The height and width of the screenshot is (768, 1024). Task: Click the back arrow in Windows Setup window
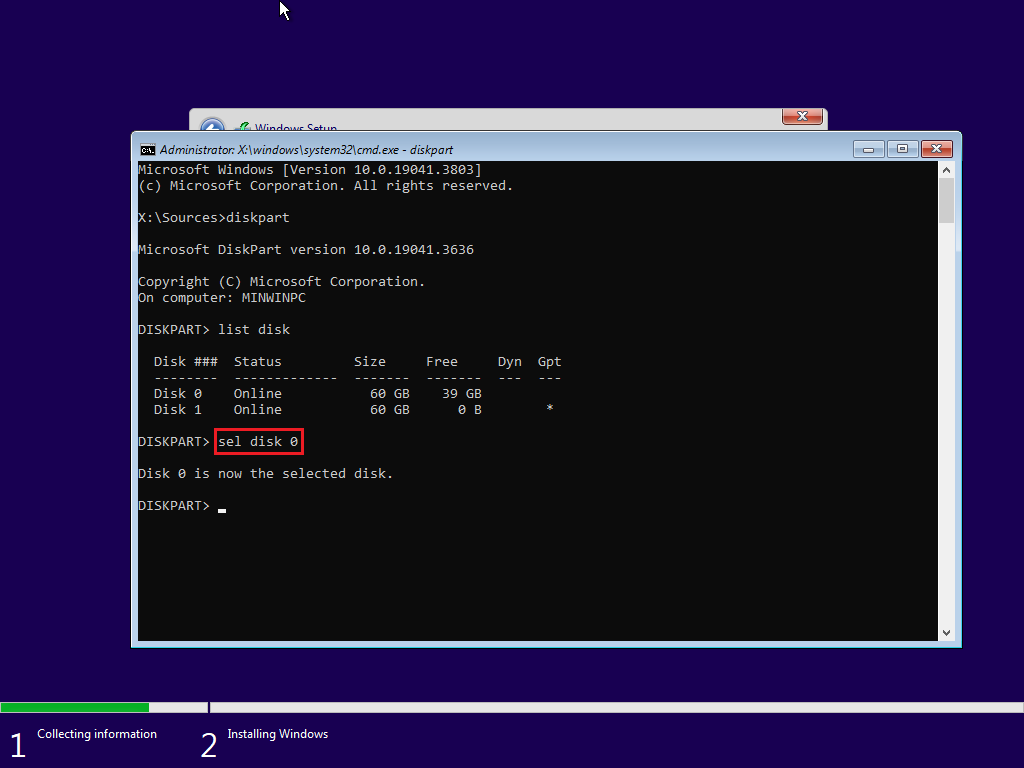[x=212, y=125]
